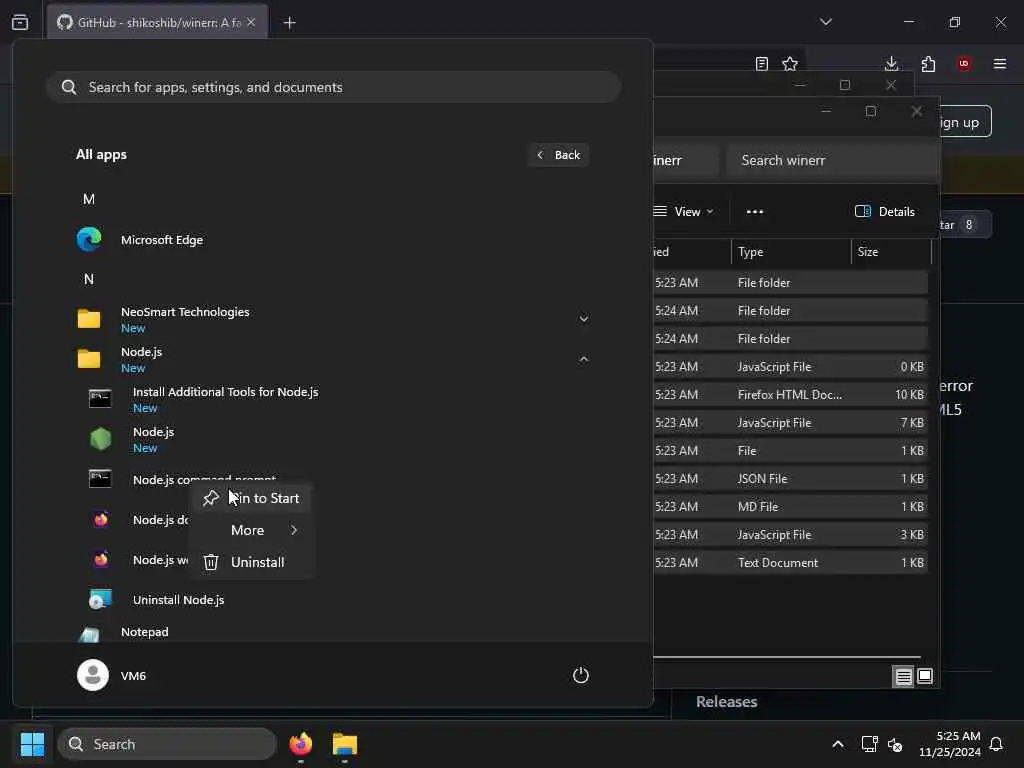Select the Firefox HTML Doc... file row
Image resolution: width=1024 pixels, height=768 pixels.
coord(790,394)
